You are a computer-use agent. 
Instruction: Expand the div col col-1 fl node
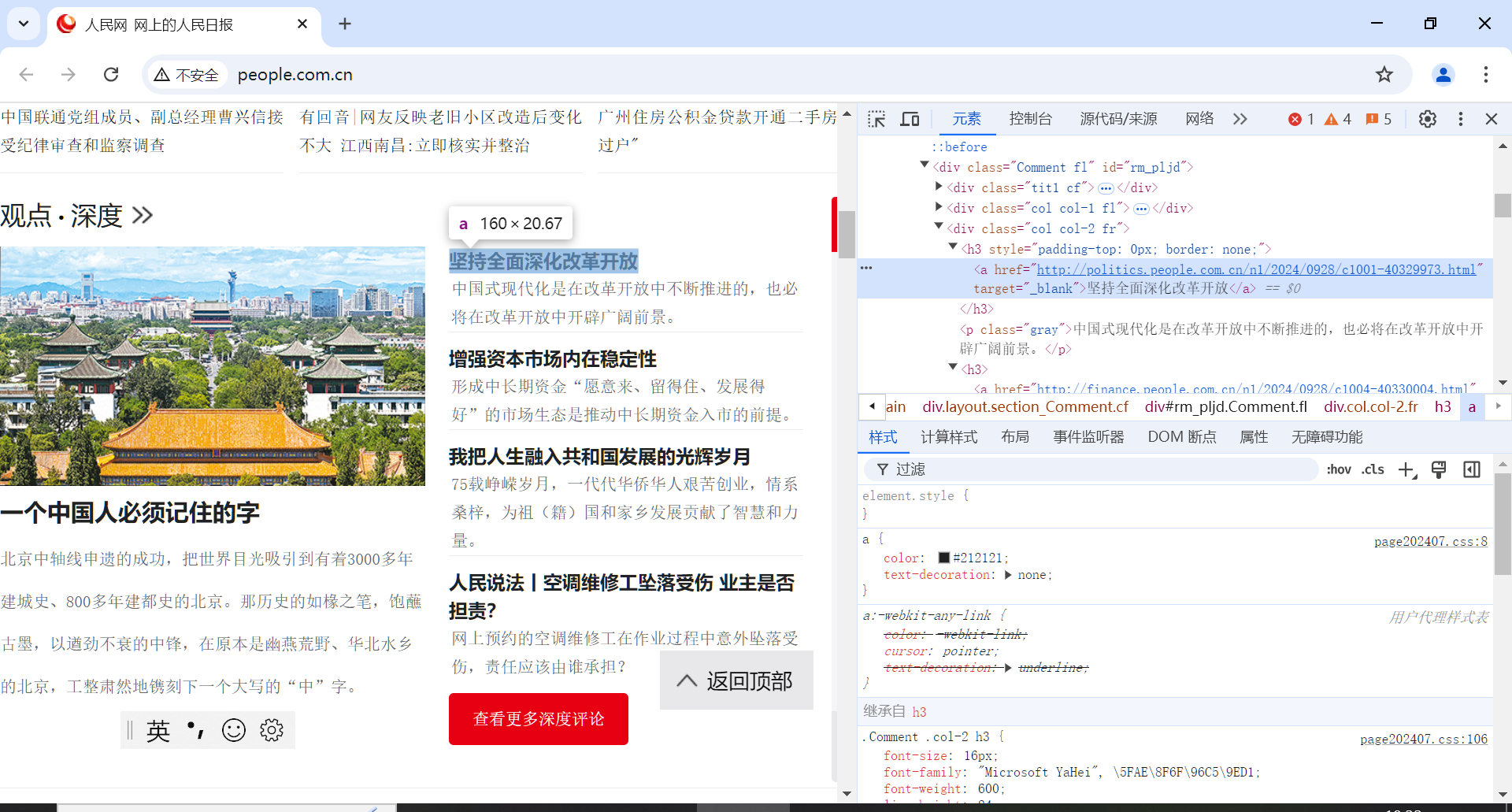939,206
